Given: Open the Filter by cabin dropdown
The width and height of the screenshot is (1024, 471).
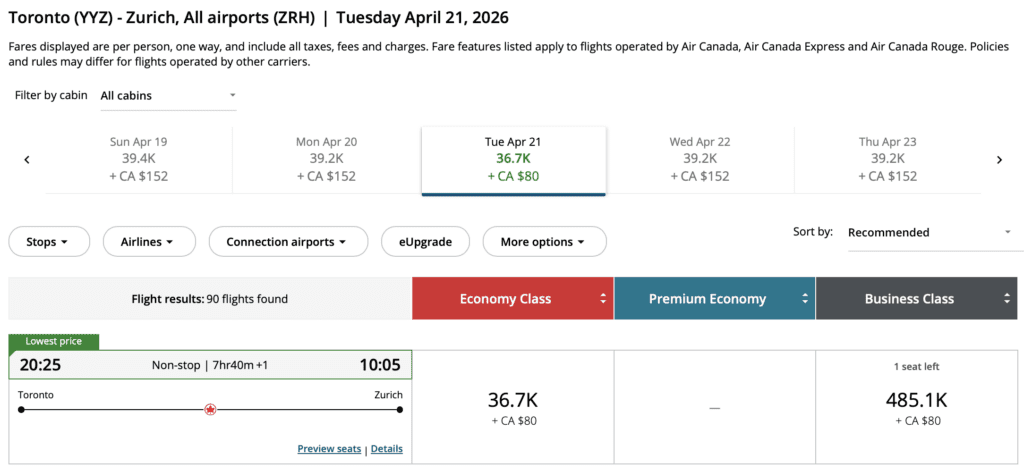Looking at the screenshot, I should pos(168,96).
